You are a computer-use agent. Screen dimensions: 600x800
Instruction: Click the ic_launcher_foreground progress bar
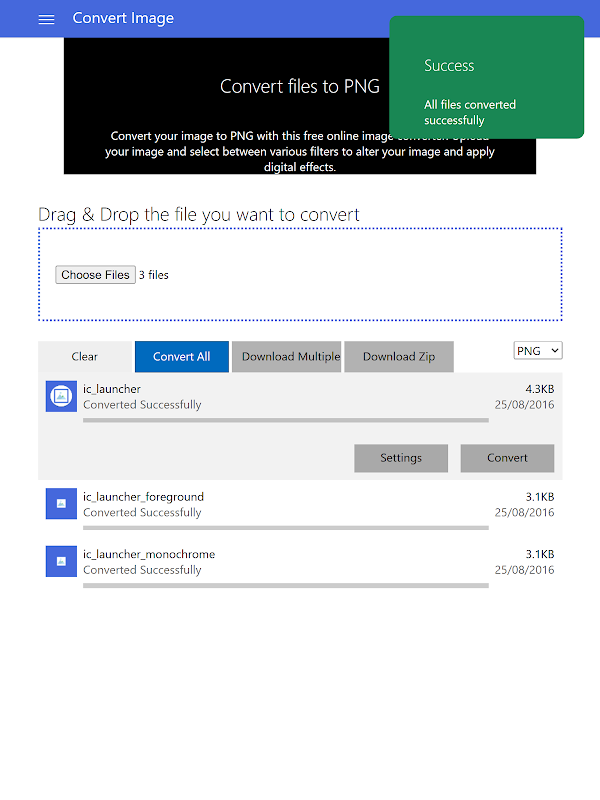coord(286,528)
